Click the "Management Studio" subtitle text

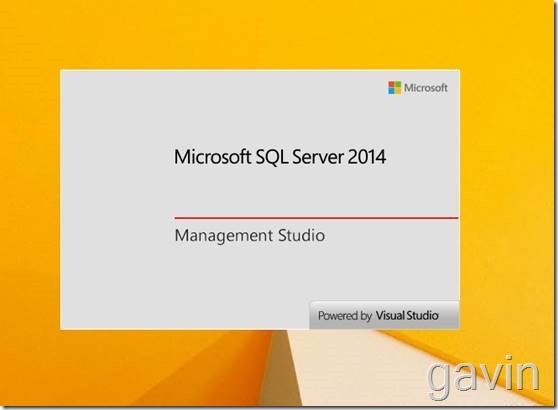[x=249, y=236]
